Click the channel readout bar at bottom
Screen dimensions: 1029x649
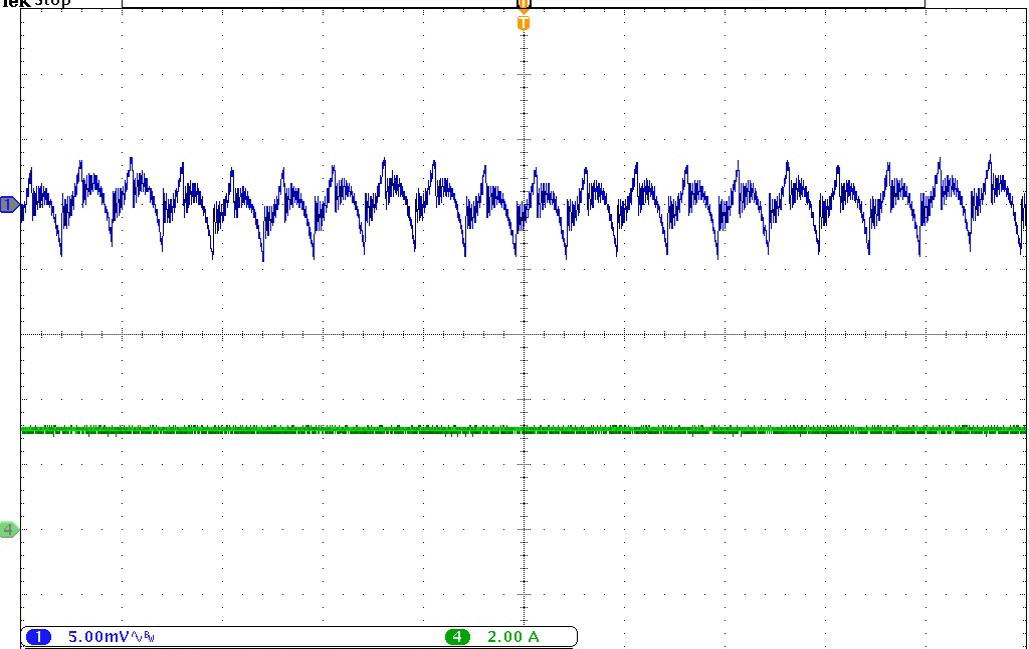pyautogui.click(x=300, y=637)
